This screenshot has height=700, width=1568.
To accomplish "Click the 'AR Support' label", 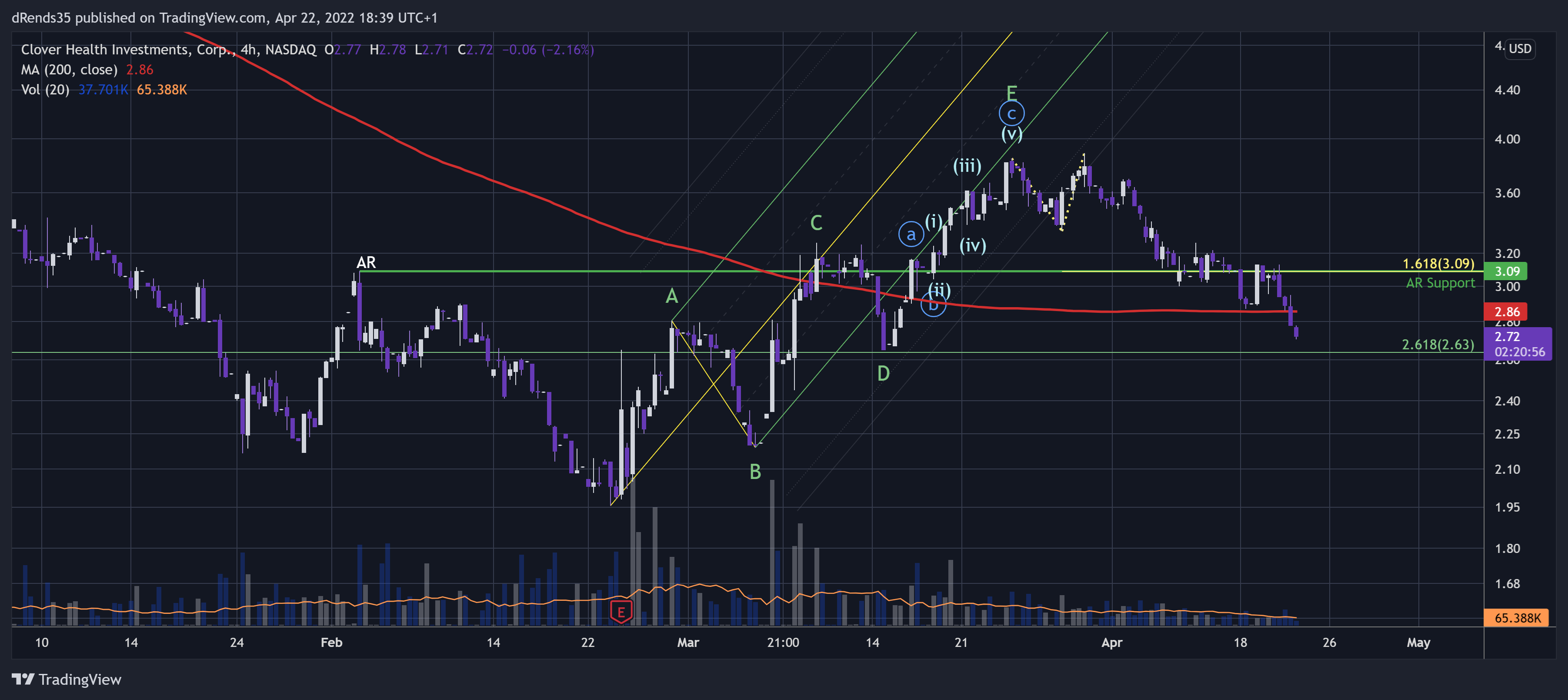I will (1440, 283).
